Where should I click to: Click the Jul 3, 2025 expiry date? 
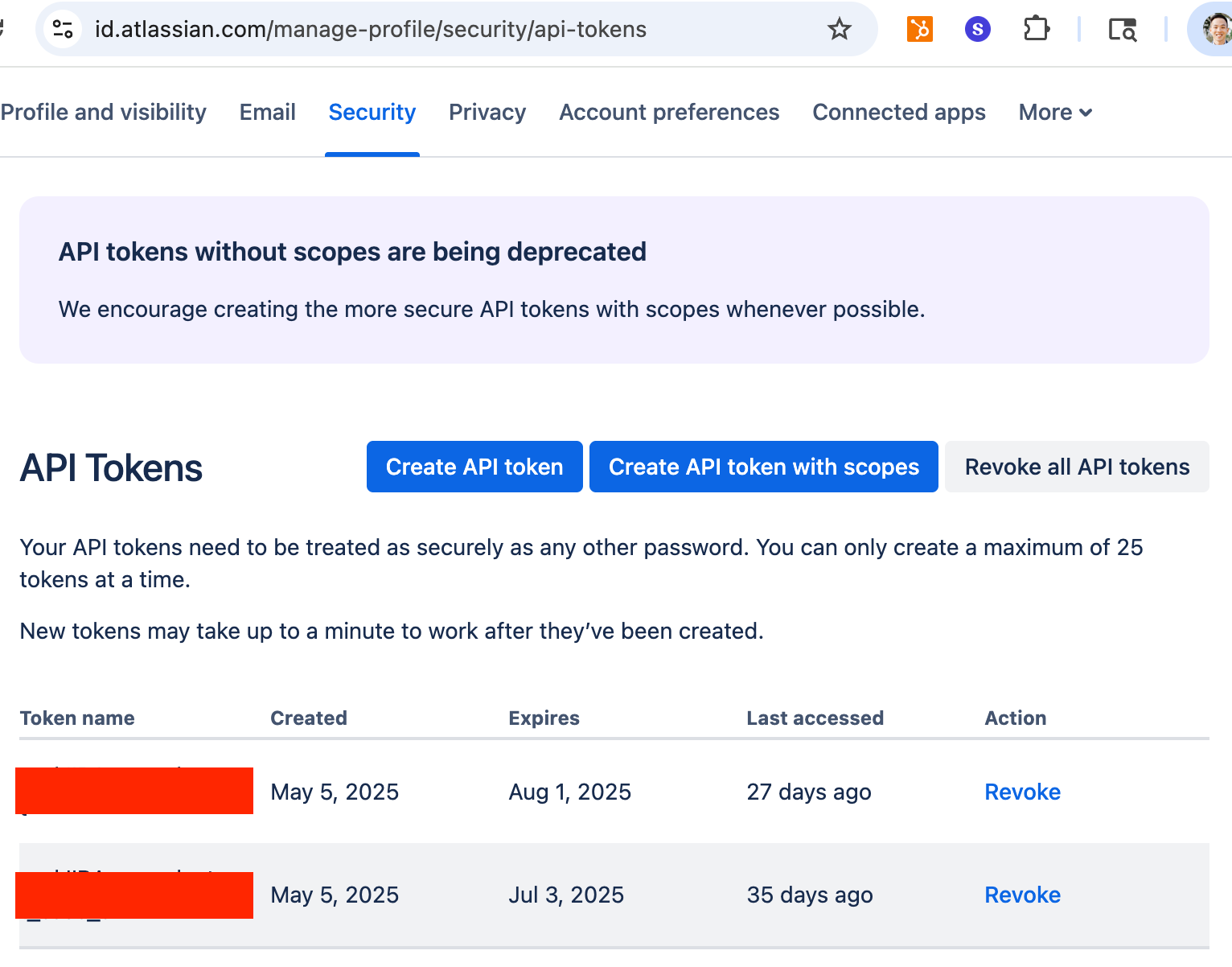566,895
